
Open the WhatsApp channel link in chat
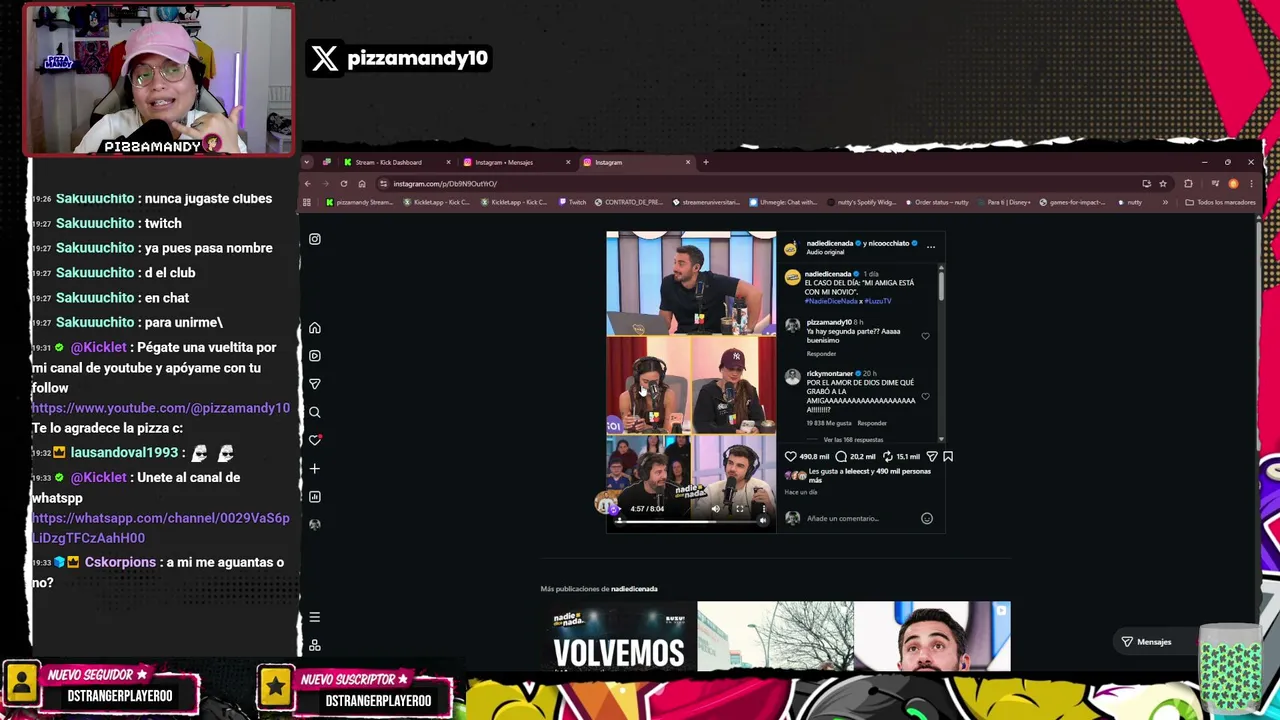(161, 528)
